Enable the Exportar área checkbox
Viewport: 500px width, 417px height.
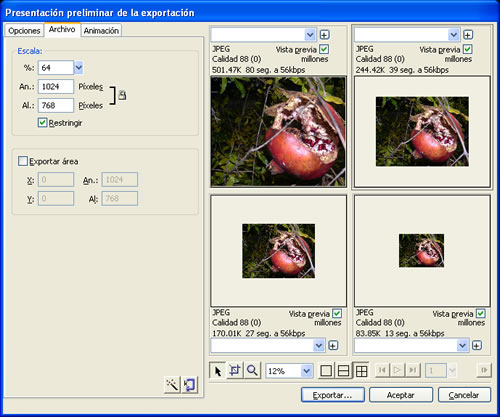coord(23,161)
